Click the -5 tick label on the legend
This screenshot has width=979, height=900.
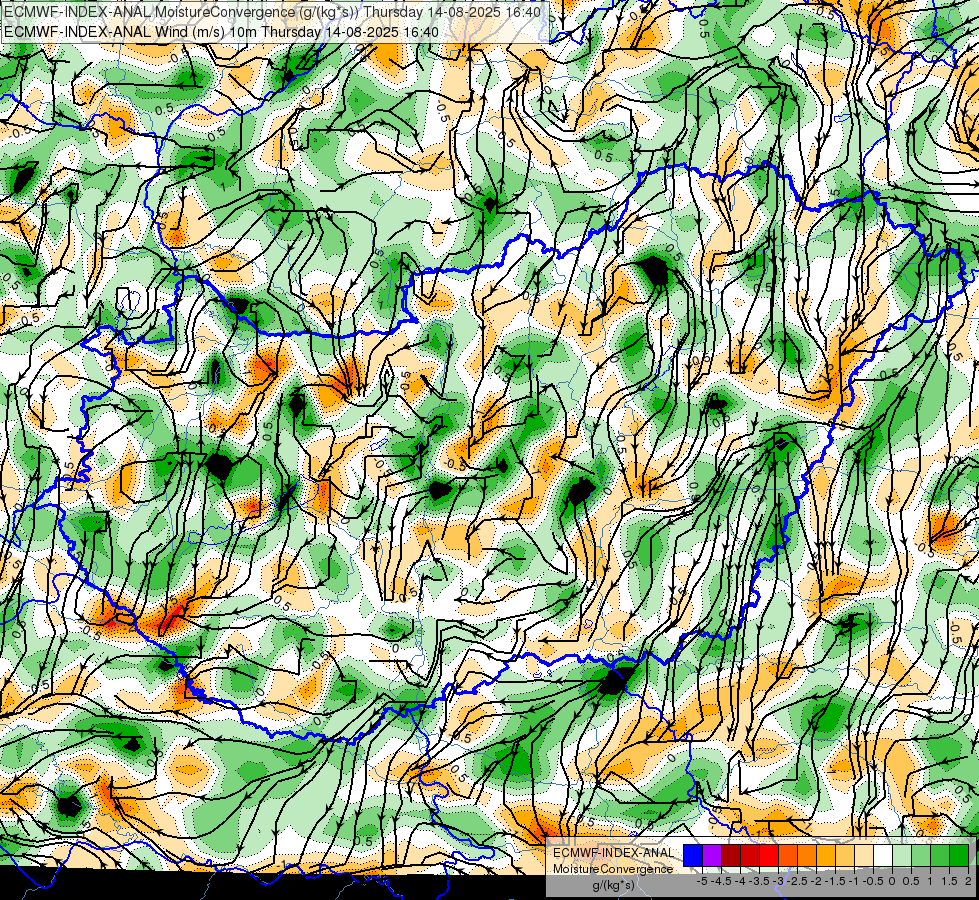[x=702, y=881]
